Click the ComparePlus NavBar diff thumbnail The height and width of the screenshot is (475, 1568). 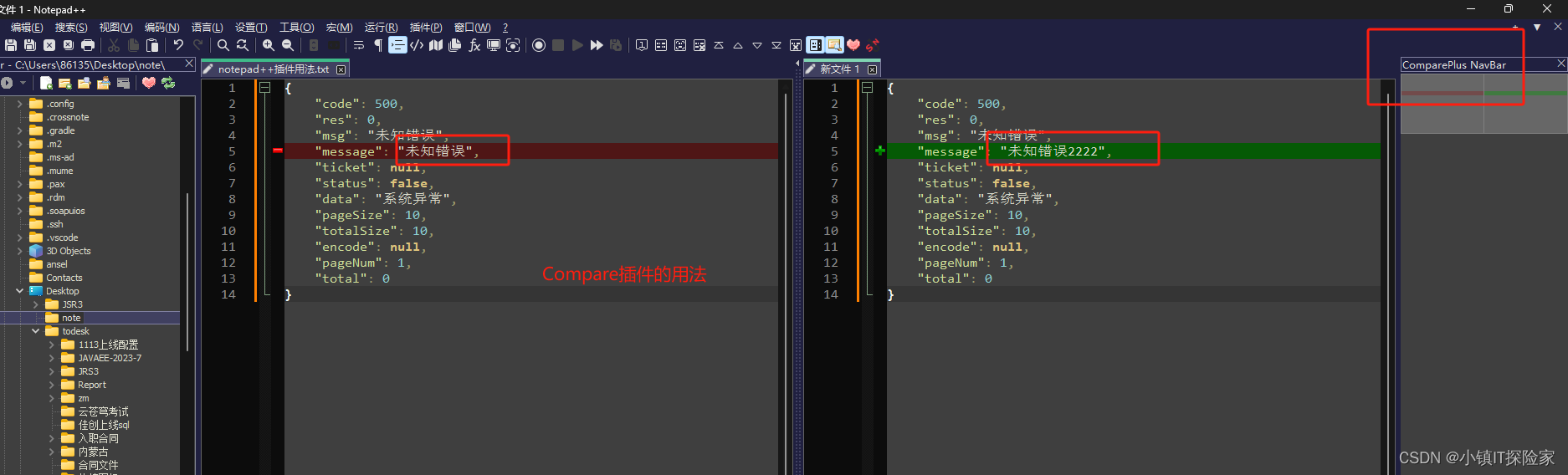tap(1483, 103)
